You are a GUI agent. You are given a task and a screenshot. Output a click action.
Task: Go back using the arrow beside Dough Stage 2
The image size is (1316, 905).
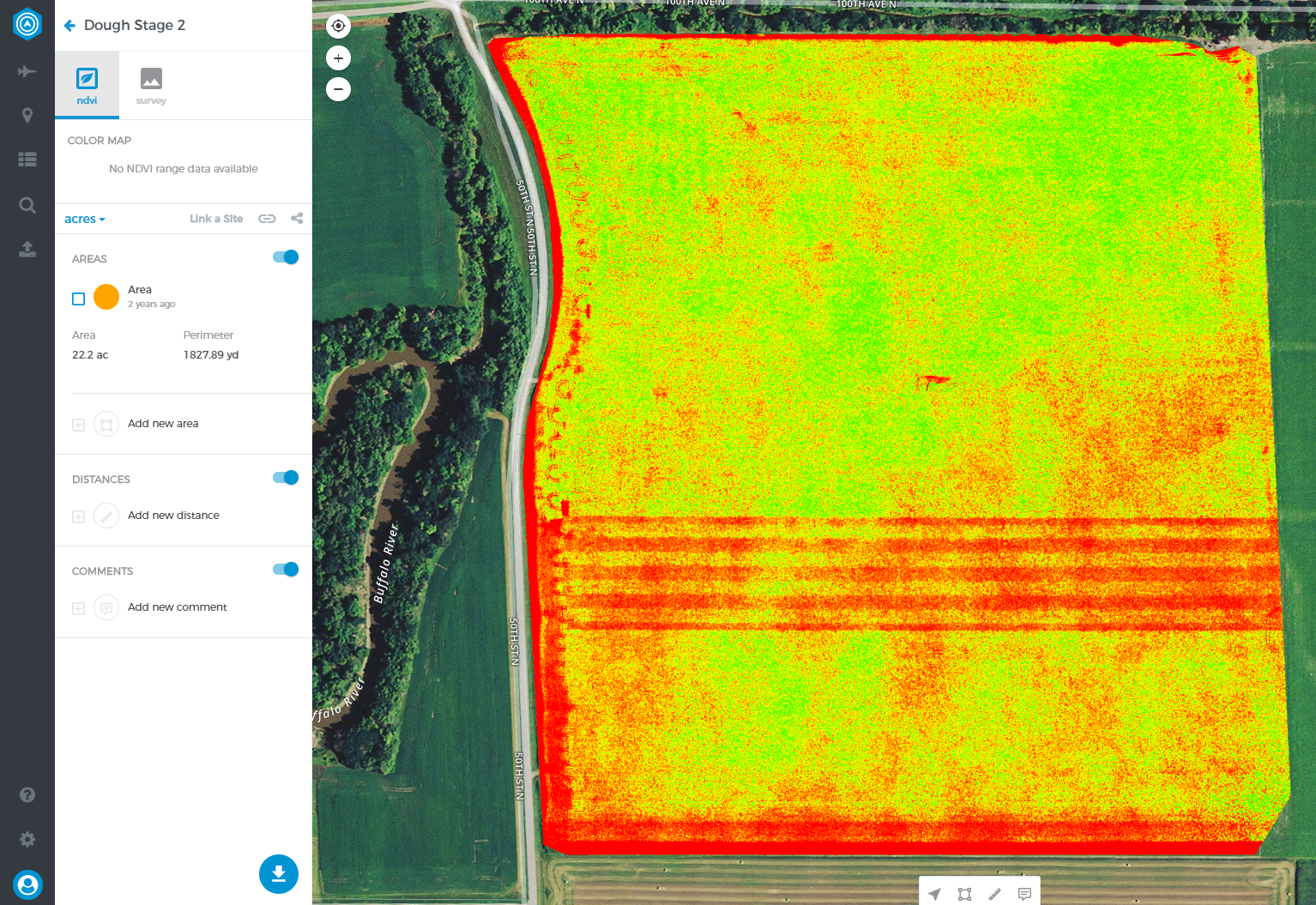pyautogui.click(x=69, y=26)
